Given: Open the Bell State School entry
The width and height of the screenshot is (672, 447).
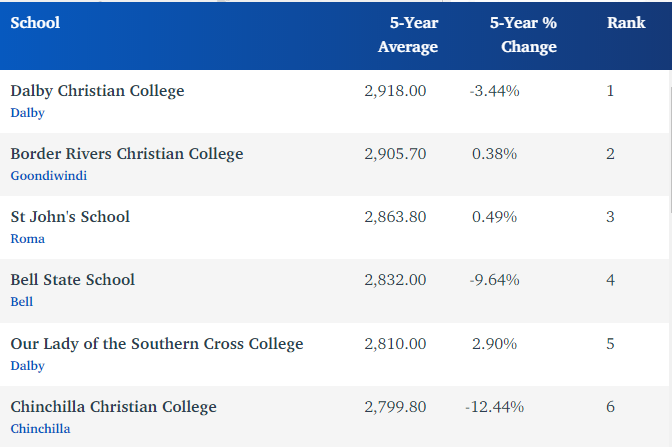Looking at the screenshot, I should click(72, 280).
